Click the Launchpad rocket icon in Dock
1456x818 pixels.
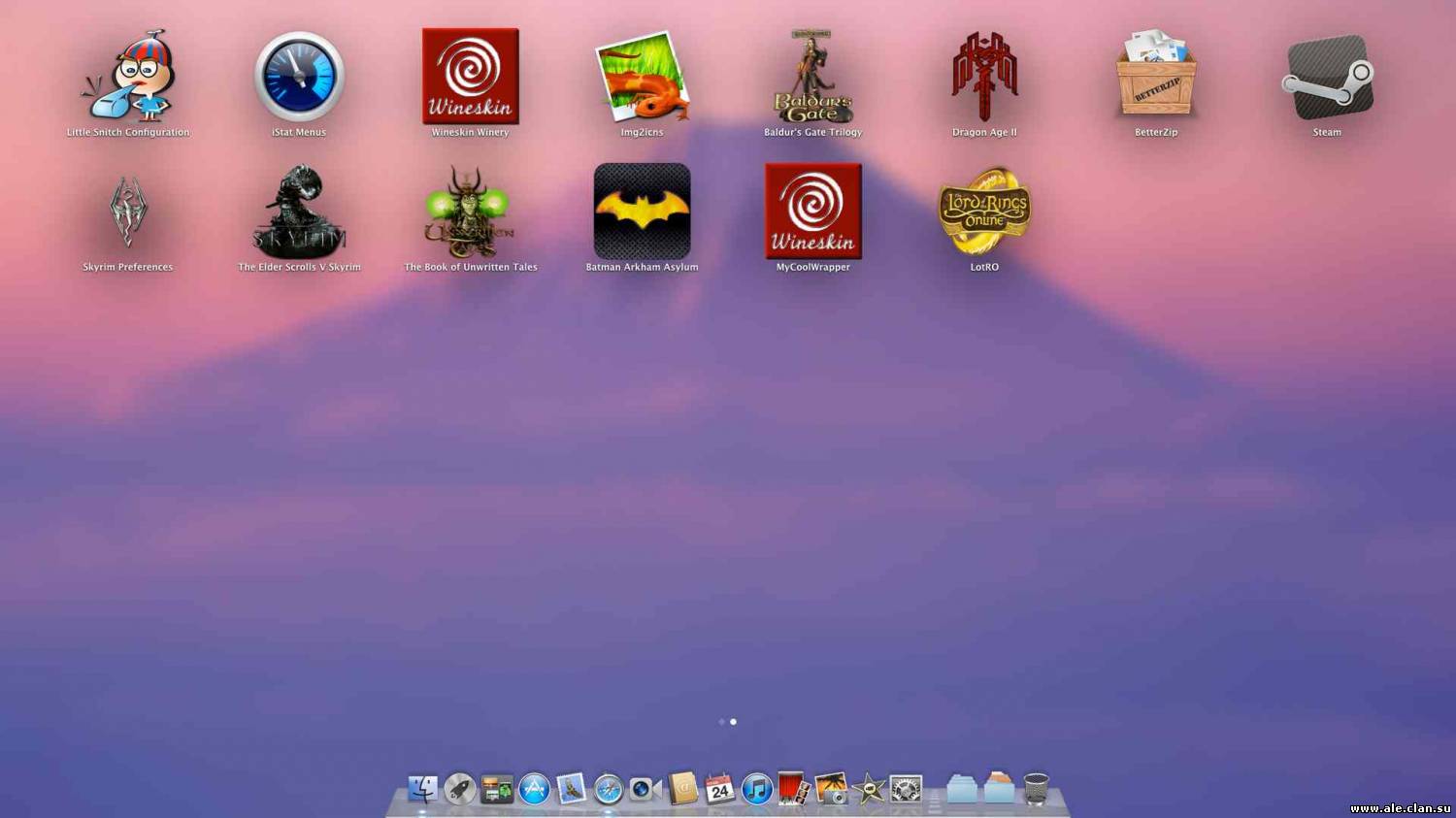tap(459, 789)
